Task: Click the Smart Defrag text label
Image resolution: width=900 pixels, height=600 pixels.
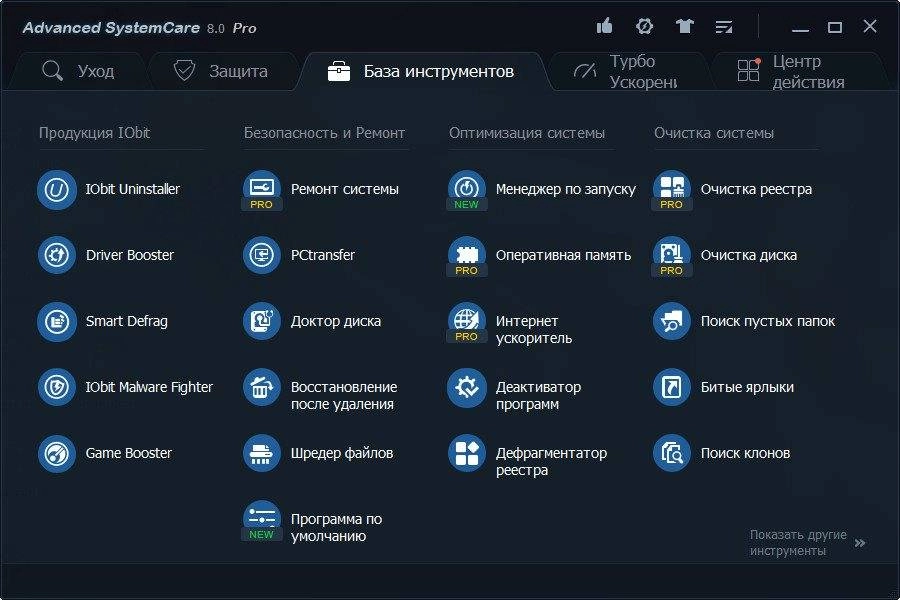Action: 127,321
